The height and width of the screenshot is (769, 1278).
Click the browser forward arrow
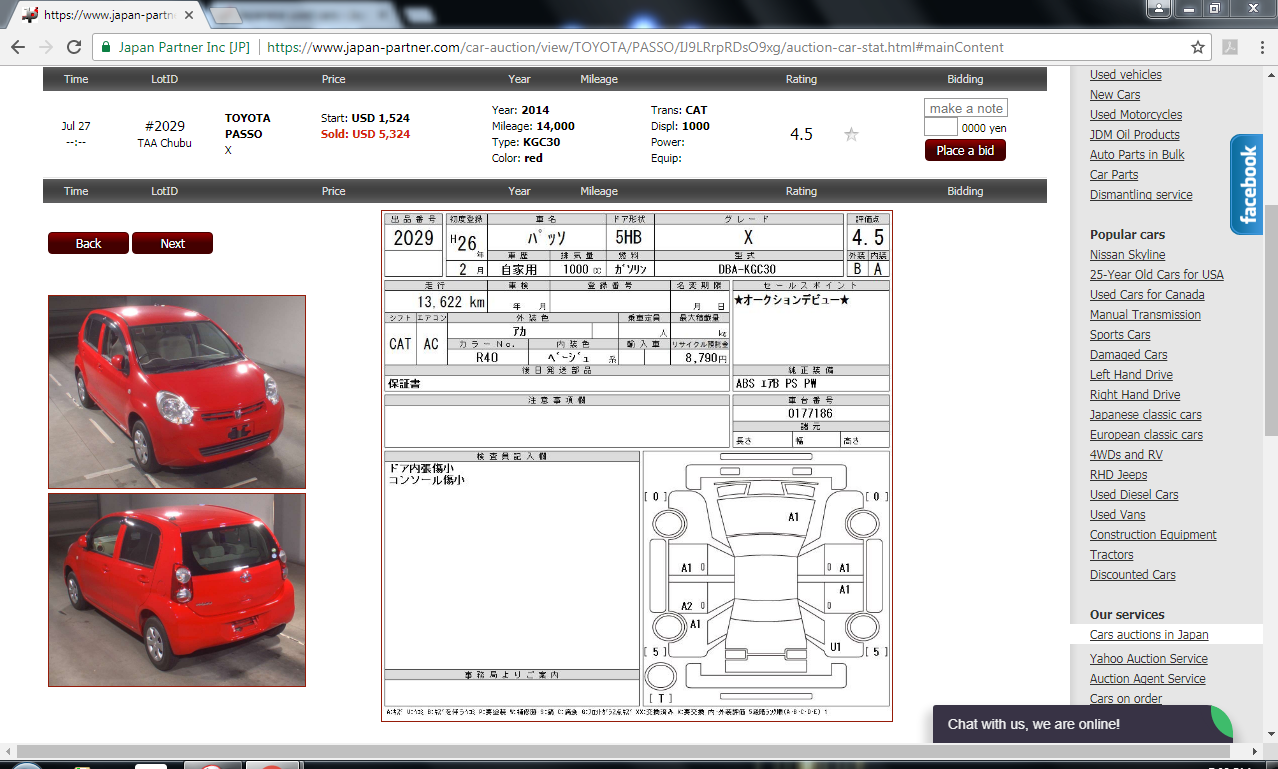pyautogui.click(x=46, y=47)
